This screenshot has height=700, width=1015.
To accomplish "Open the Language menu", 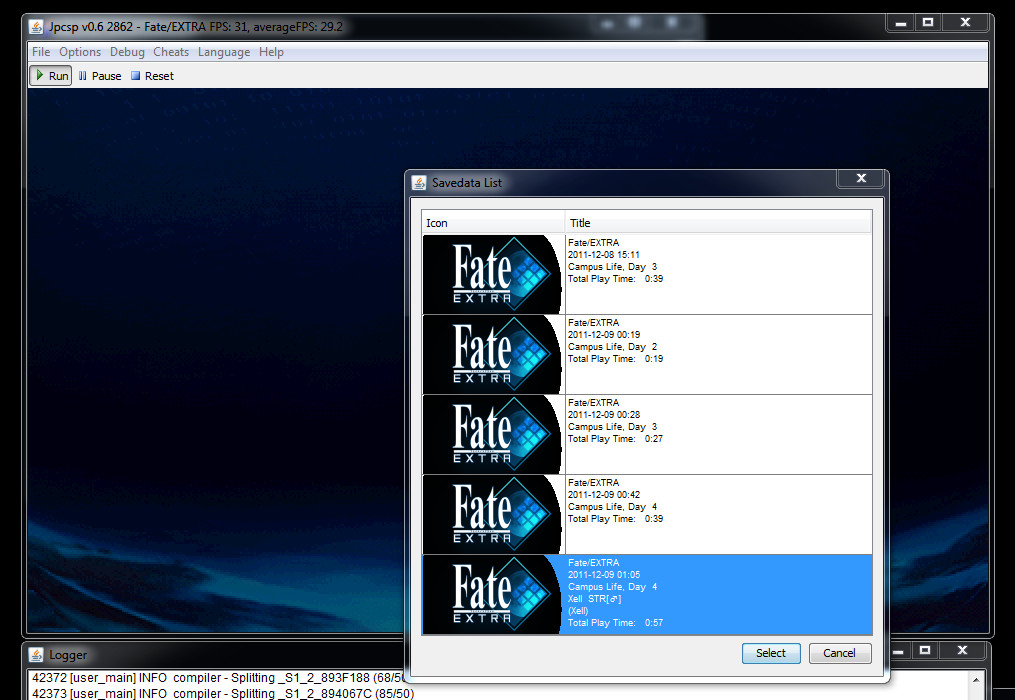I will [224, 52].
